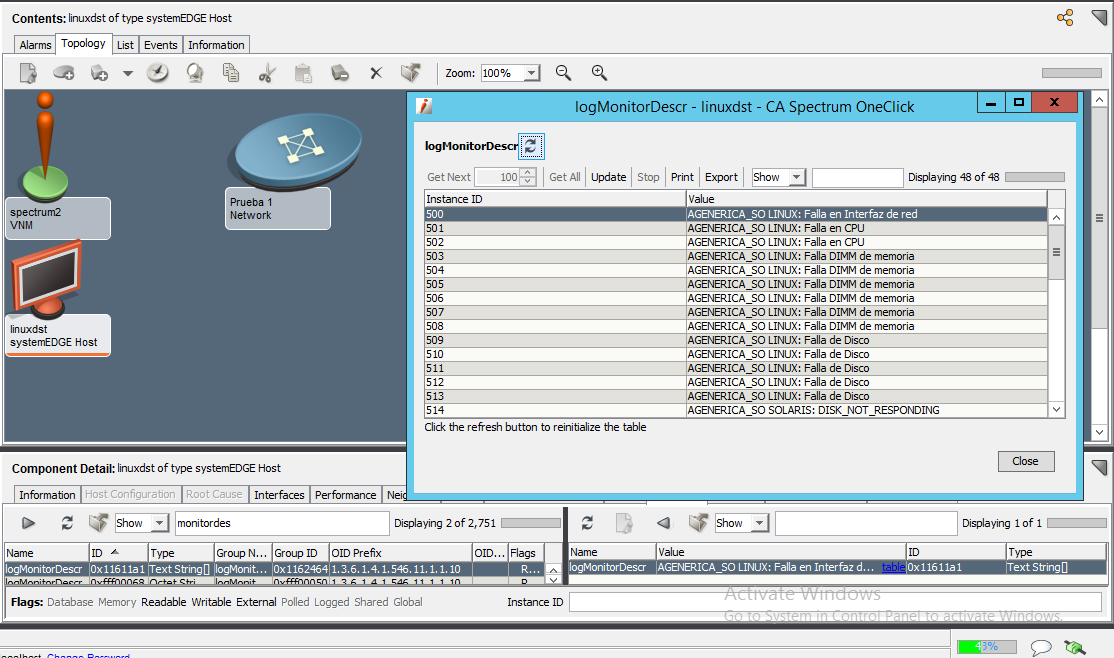Click the Export button in dialog

pos(721,177)
